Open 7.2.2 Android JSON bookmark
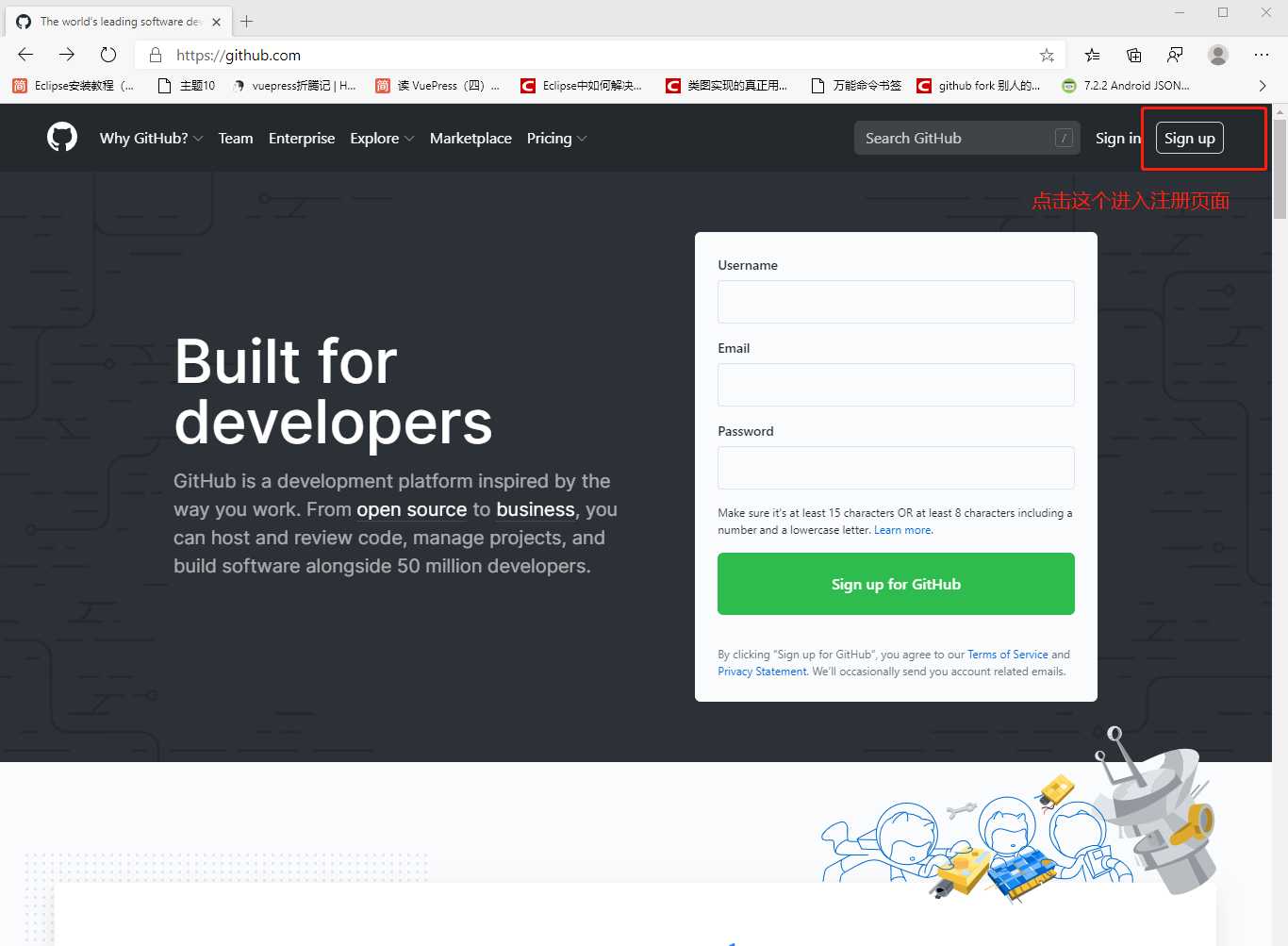Screen dimensions: 1288x946 coord(1126,86)
